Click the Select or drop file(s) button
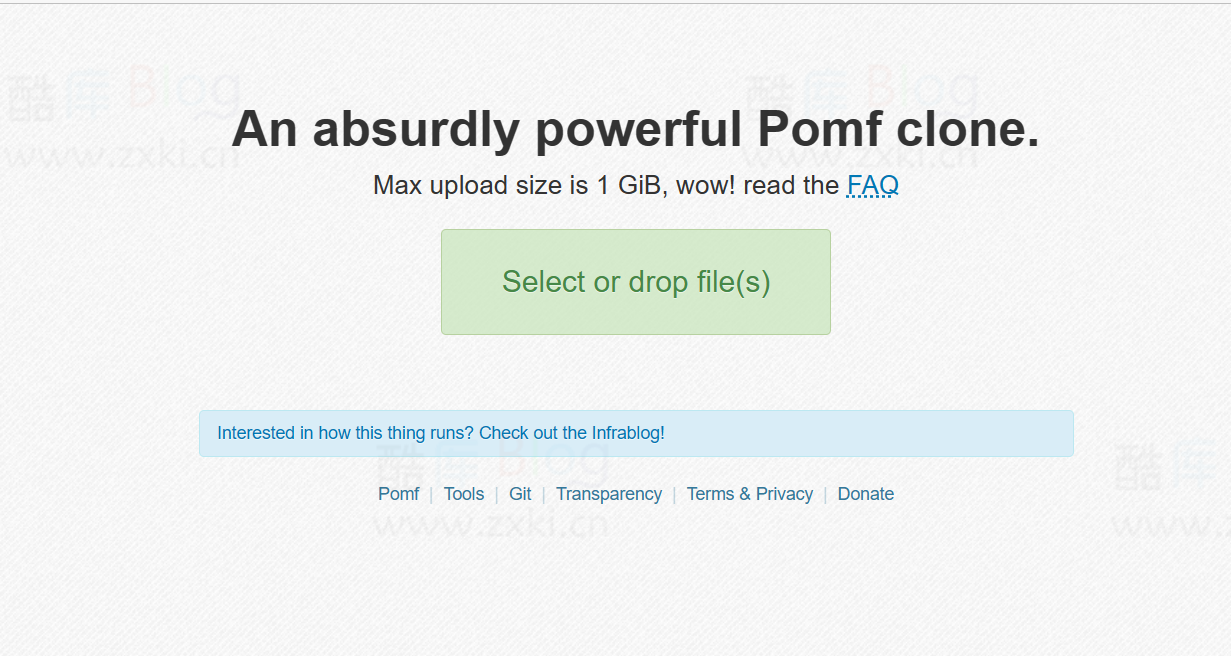The height and width of the screenshot is (656, 1231). (636, 282)
